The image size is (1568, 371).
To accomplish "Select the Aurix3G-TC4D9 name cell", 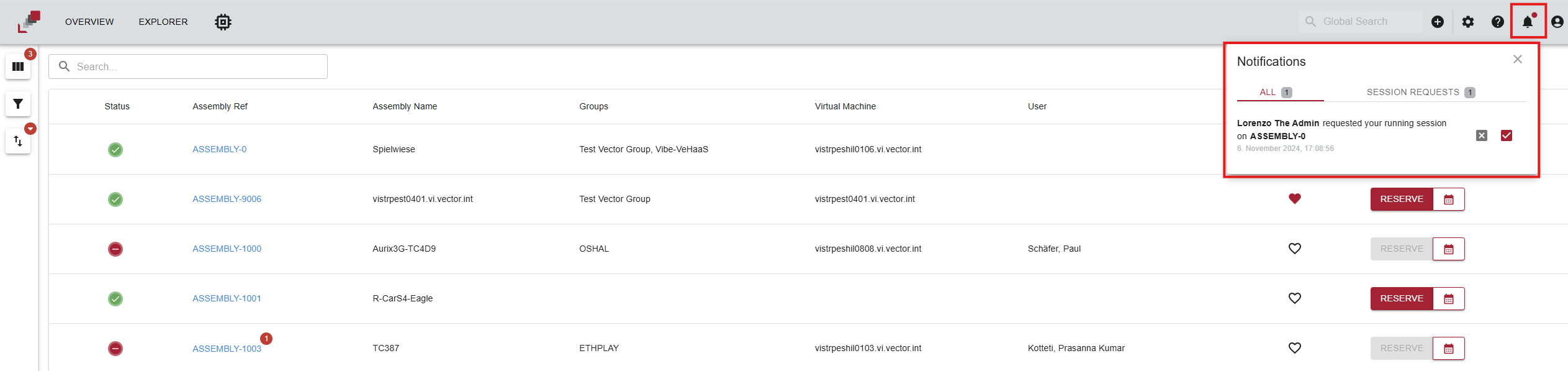I will pos(404,249).
